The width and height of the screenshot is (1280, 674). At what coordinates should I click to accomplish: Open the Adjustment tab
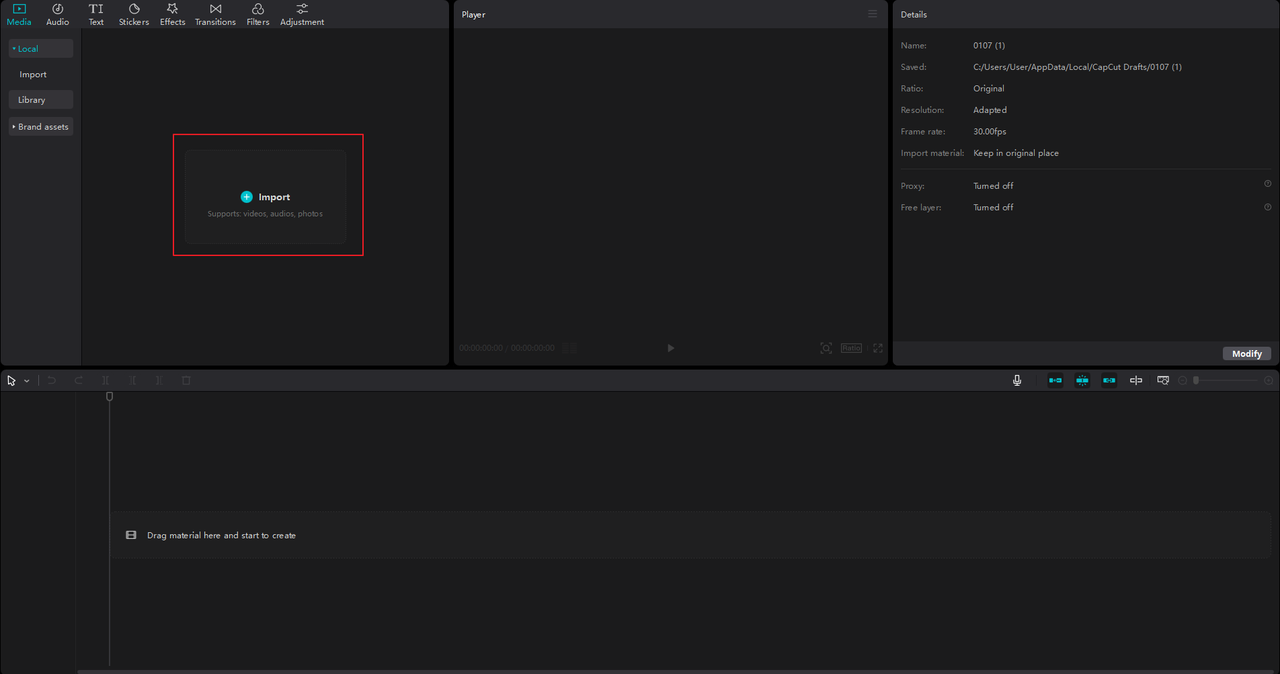click(x=302, y=14)
